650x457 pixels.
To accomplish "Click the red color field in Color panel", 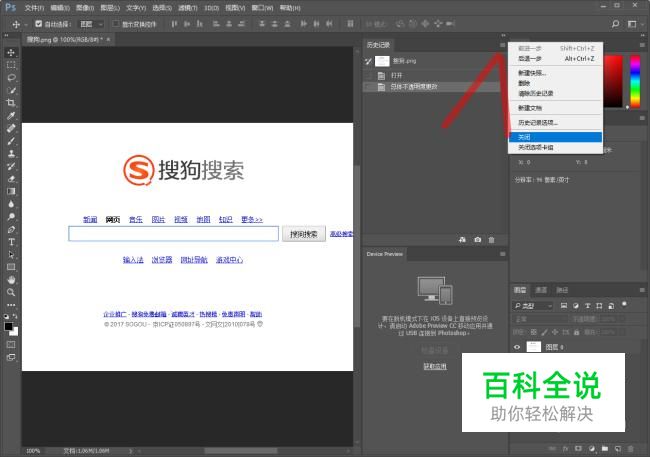I will (613, 81).
